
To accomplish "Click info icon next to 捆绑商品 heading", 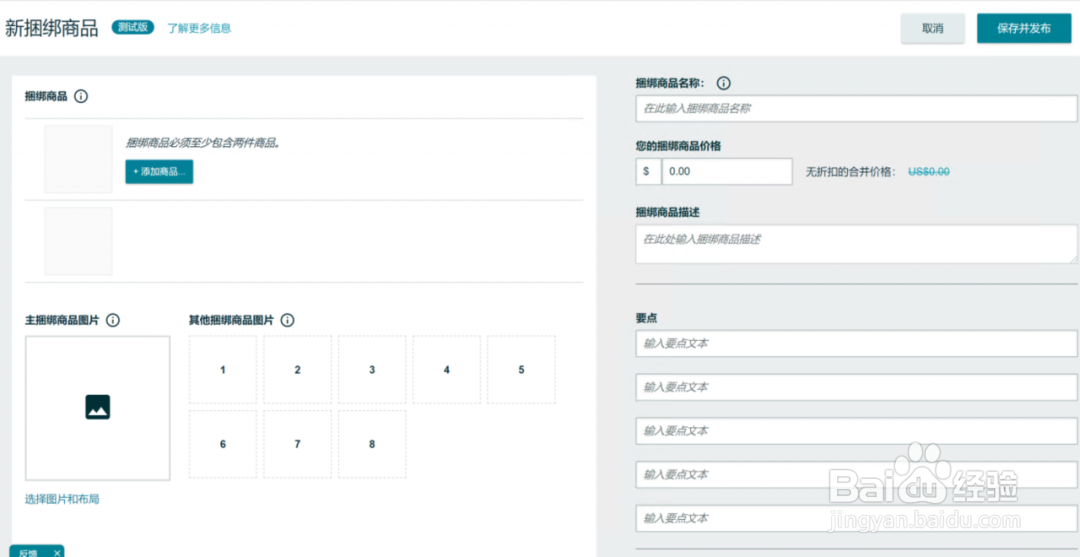I will pyautogui.click(x=81, y=96).
